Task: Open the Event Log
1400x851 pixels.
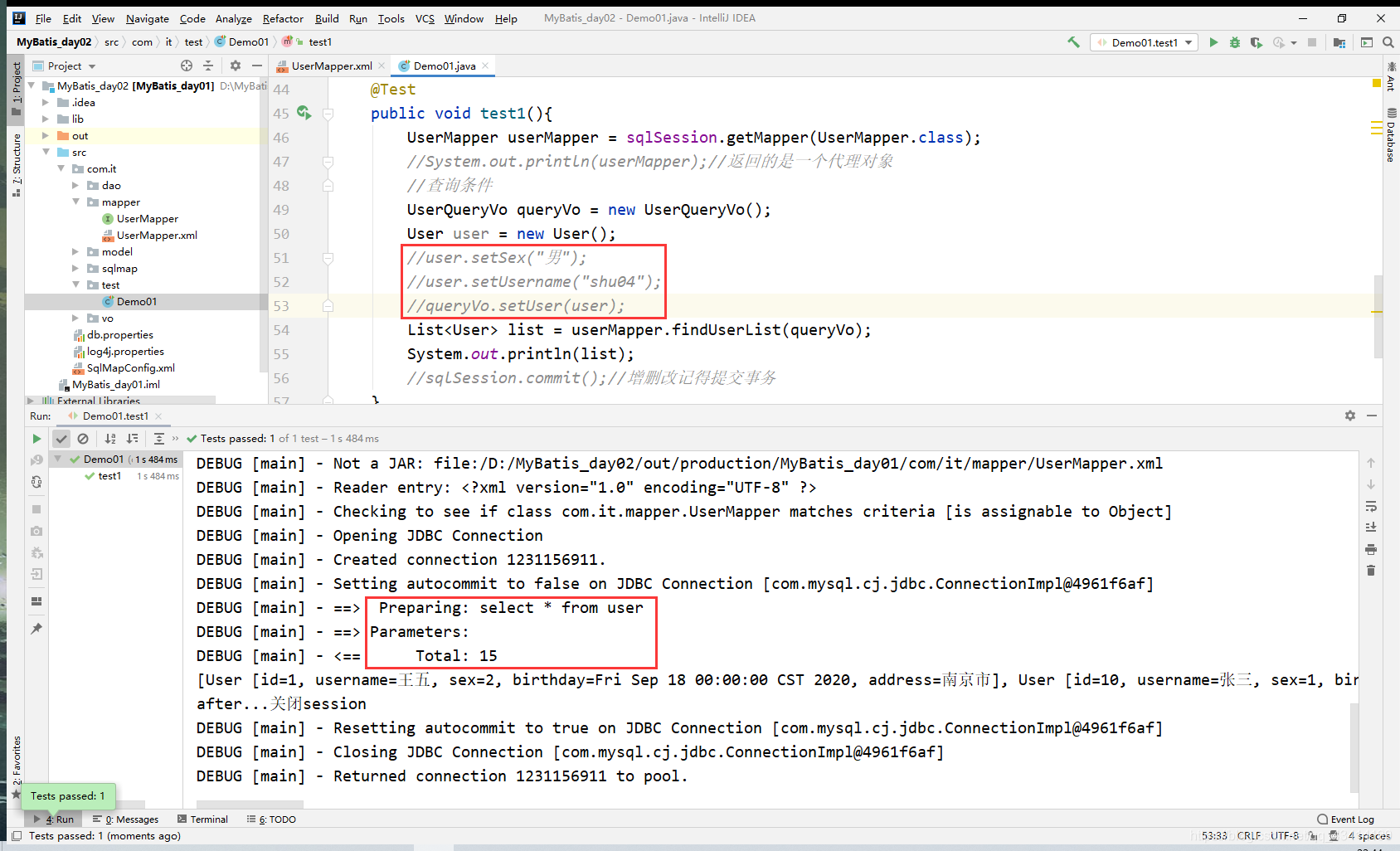Action: pos(1345,819)
